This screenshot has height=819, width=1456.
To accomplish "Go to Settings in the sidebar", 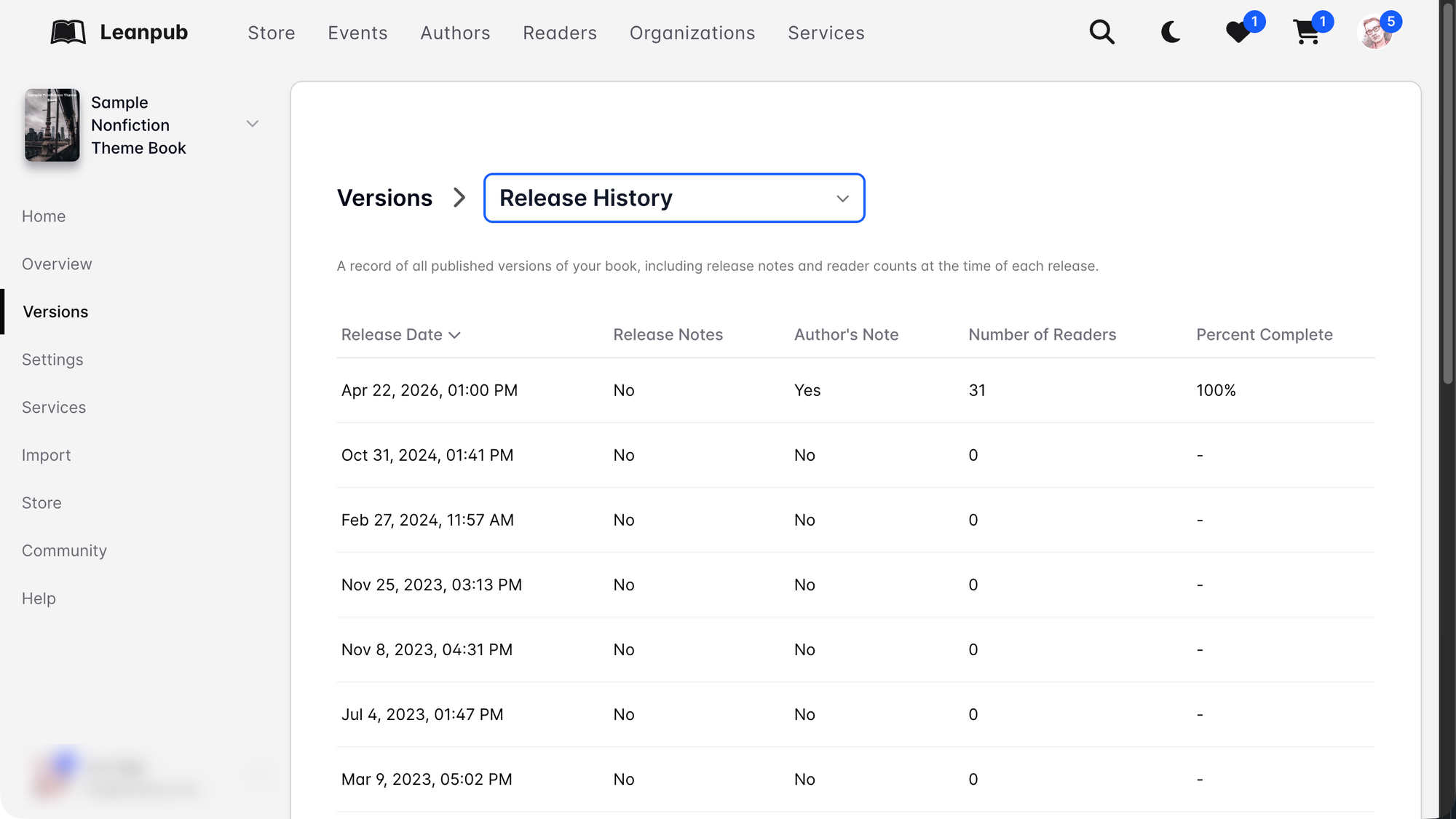I will coord(52,360).
